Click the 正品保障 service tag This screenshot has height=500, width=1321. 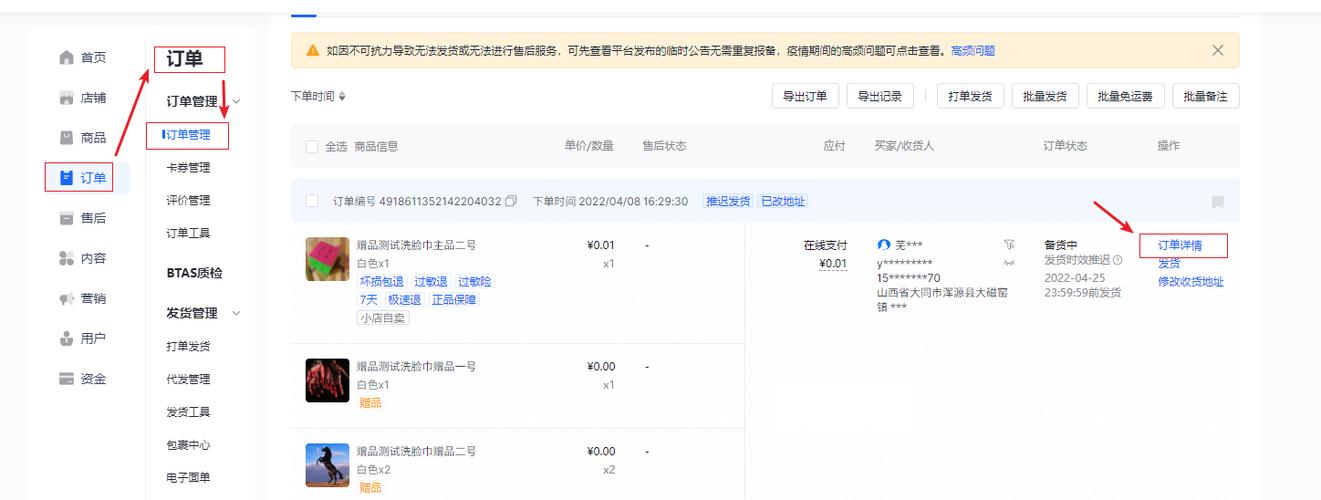454,299
